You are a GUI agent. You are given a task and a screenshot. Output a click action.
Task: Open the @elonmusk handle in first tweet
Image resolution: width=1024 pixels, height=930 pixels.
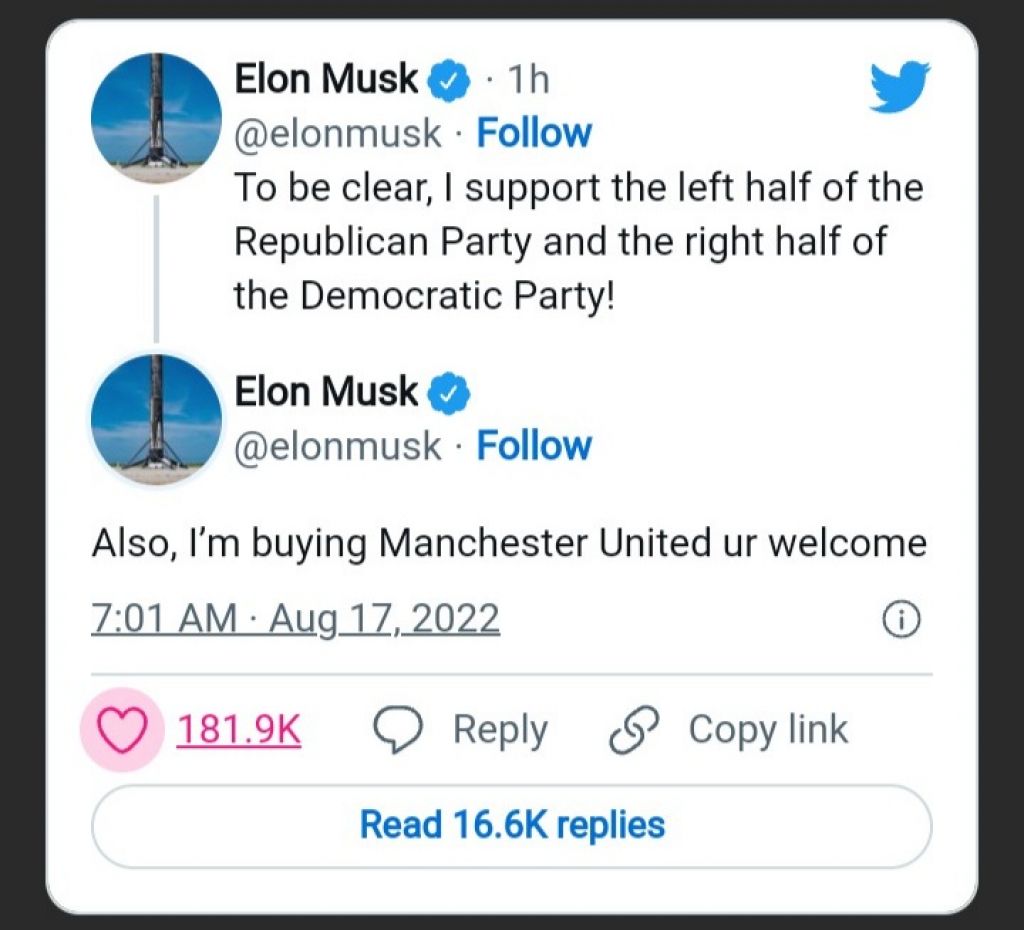click(337, 134)
